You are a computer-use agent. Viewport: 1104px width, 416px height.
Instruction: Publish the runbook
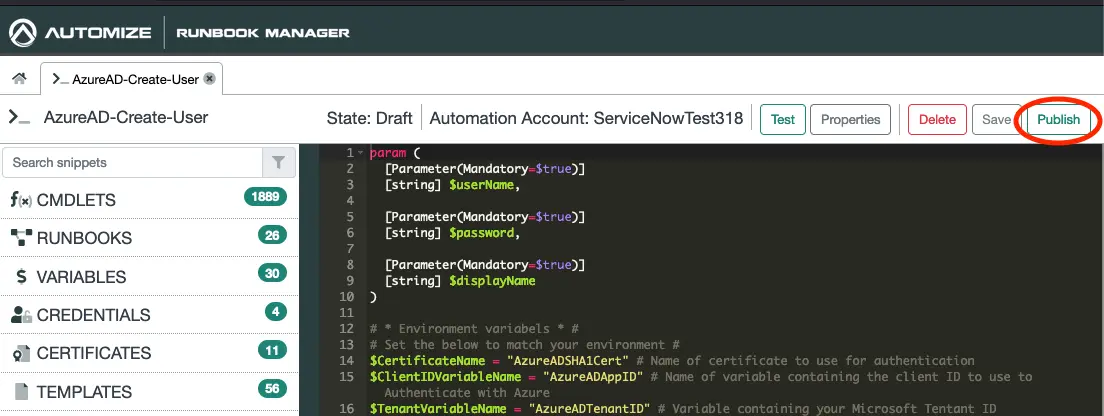click(x=1058, y=119)
